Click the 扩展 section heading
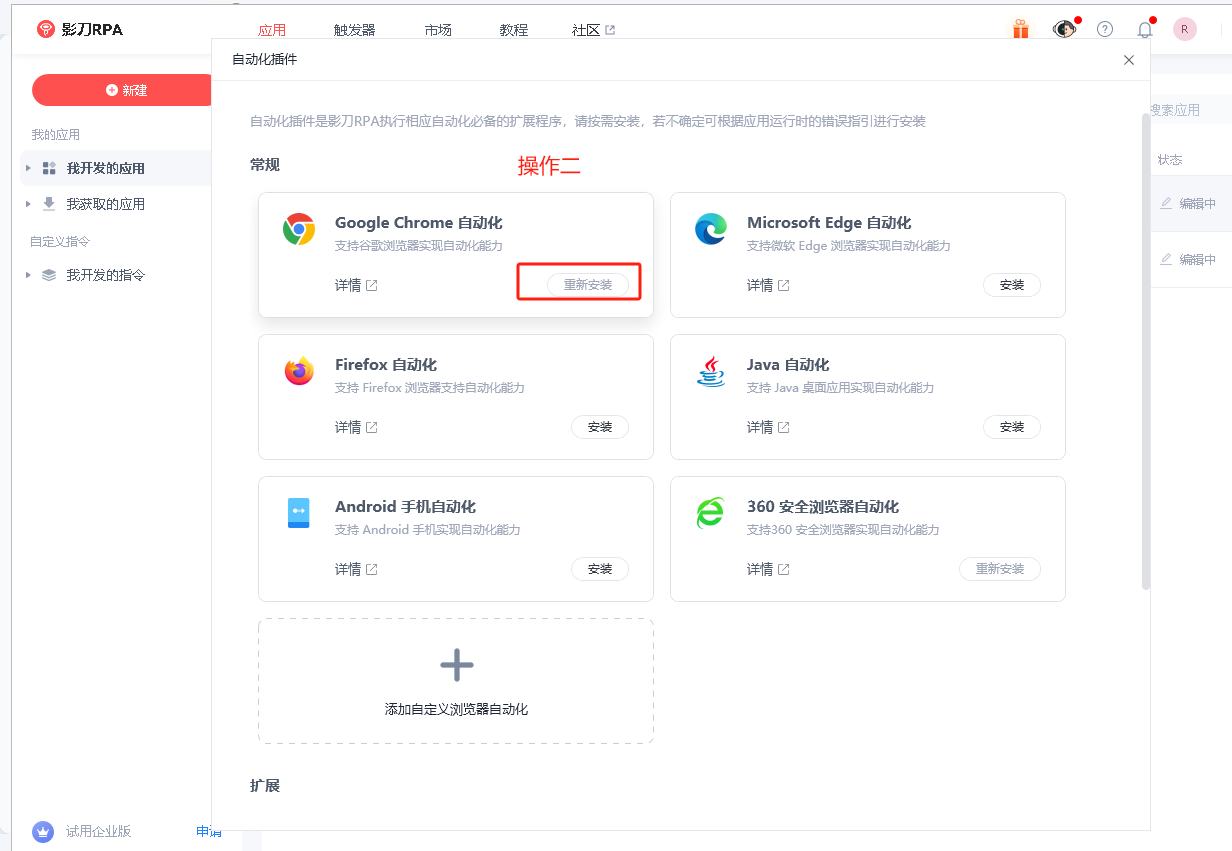Viewport: 1232px width, 851px height. coord(265,786)
